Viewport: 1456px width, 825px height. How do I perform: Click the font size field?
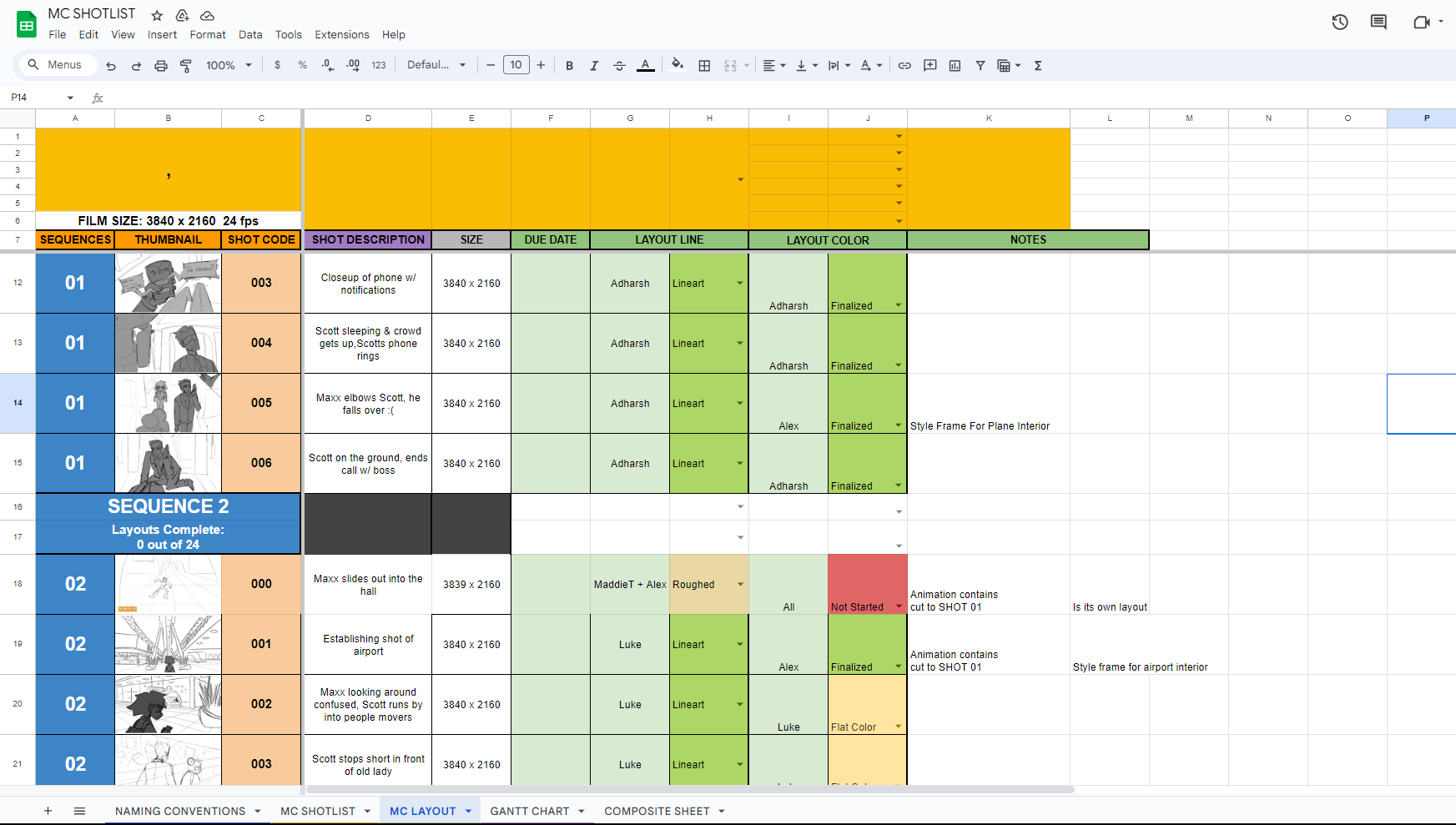pyautogui.click(x=516, y=65)
